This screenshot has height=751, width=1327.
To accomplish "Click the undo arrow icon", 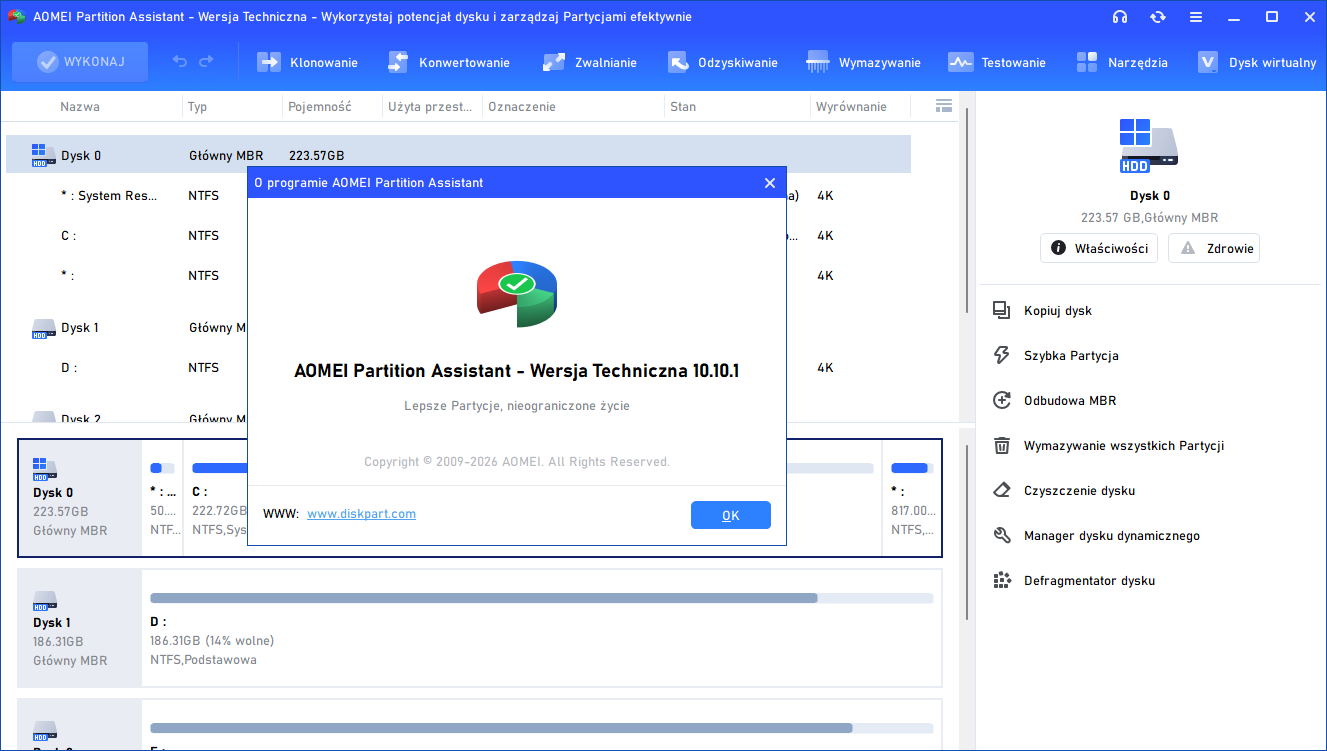I will coord(180,62).
